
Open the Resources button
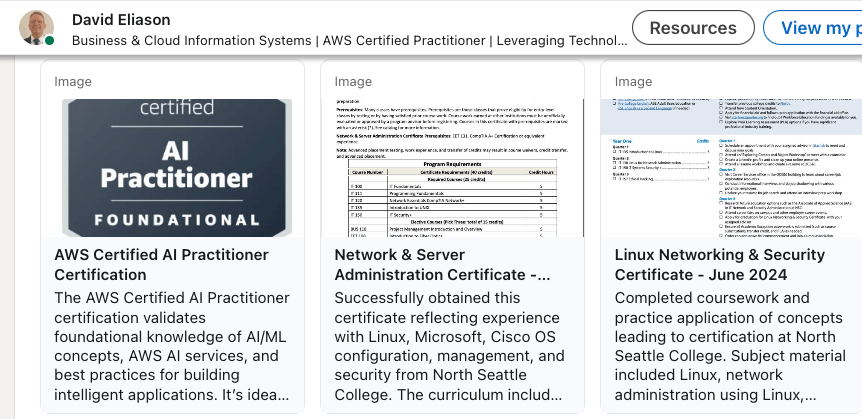point(693,28)
